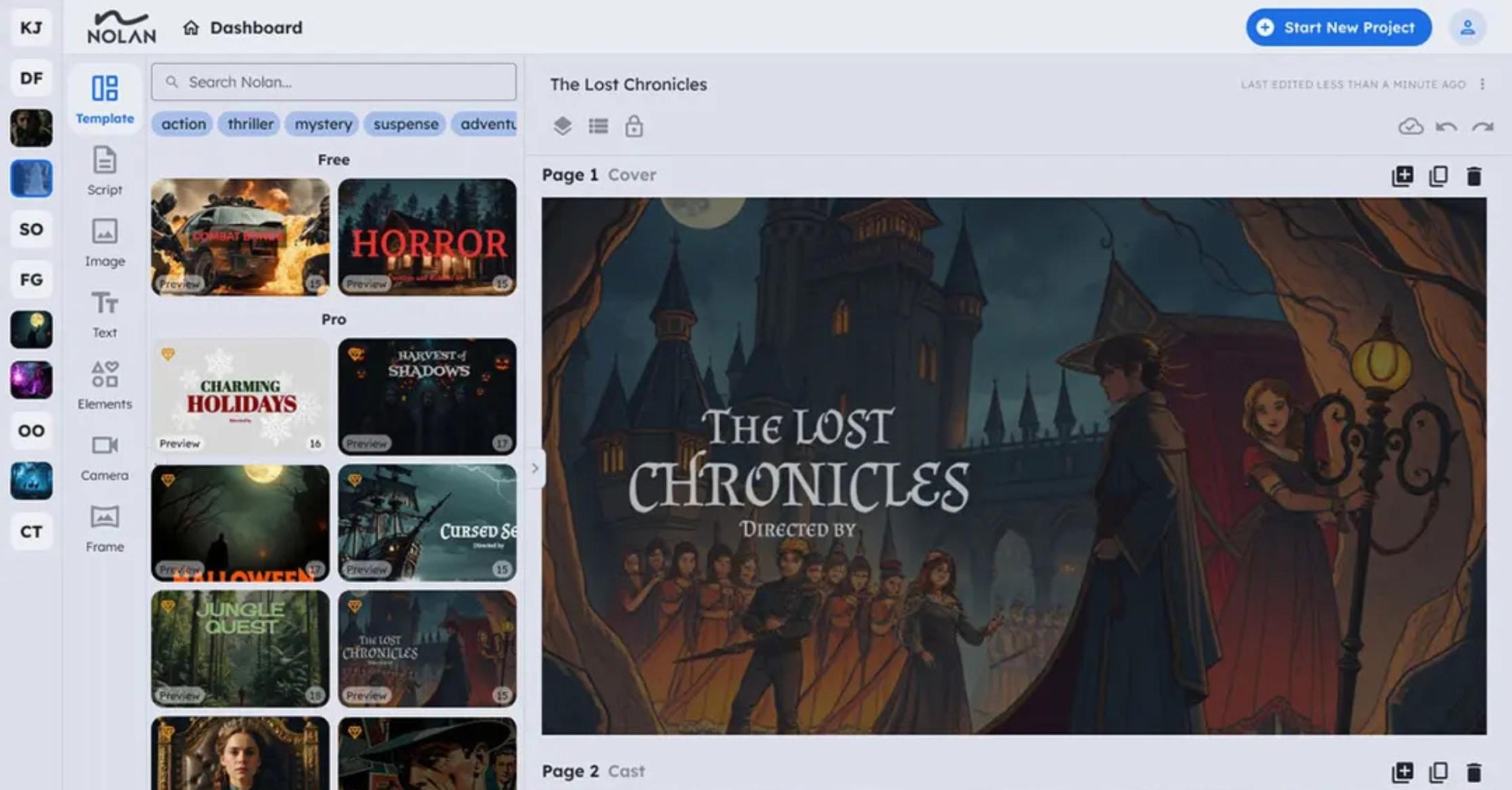Click the layers stack icon
This screenshot has width=1512, height=790.
click(562, 126)
